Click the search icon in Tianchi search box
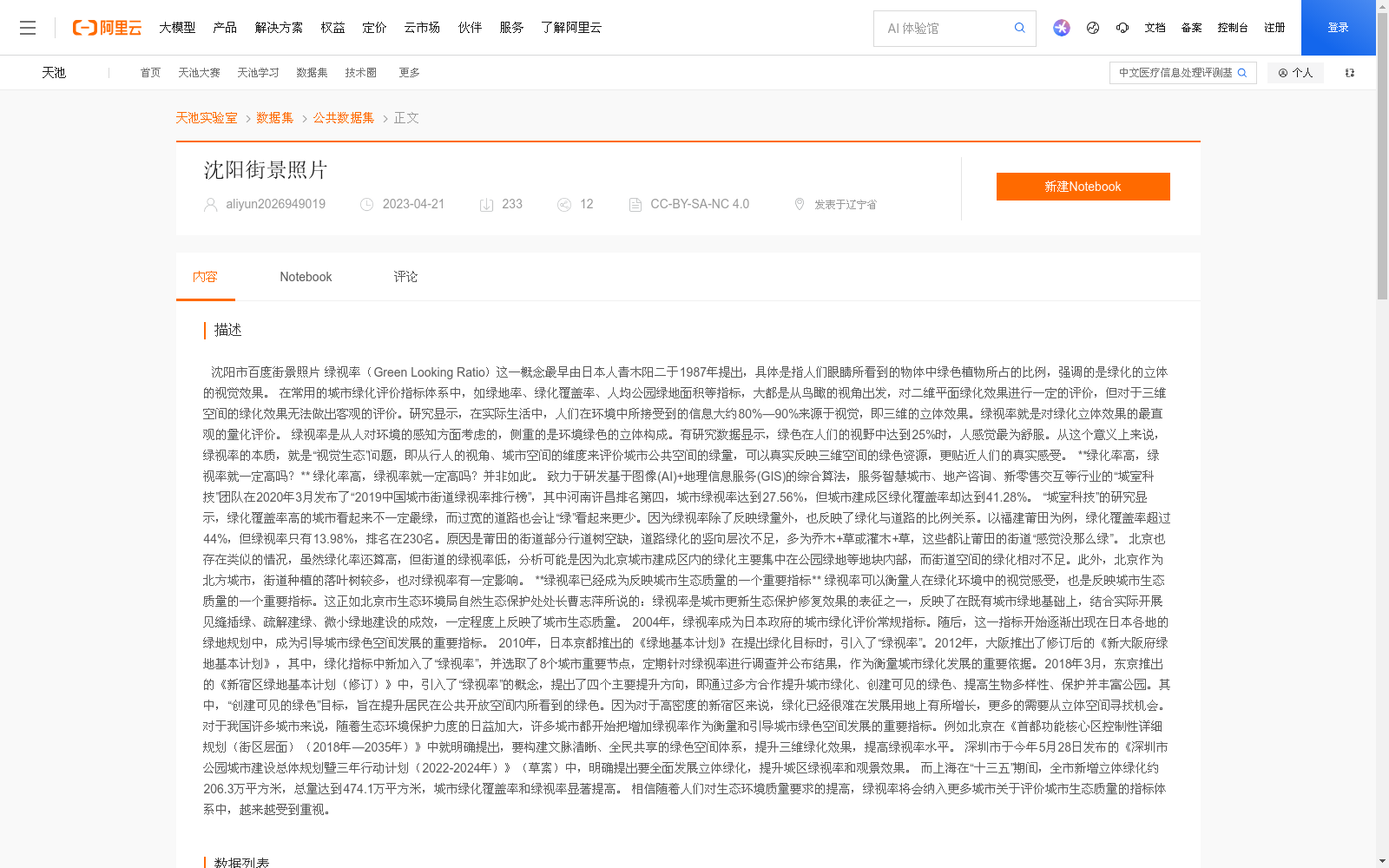1389x868 pixels. 1242,73
